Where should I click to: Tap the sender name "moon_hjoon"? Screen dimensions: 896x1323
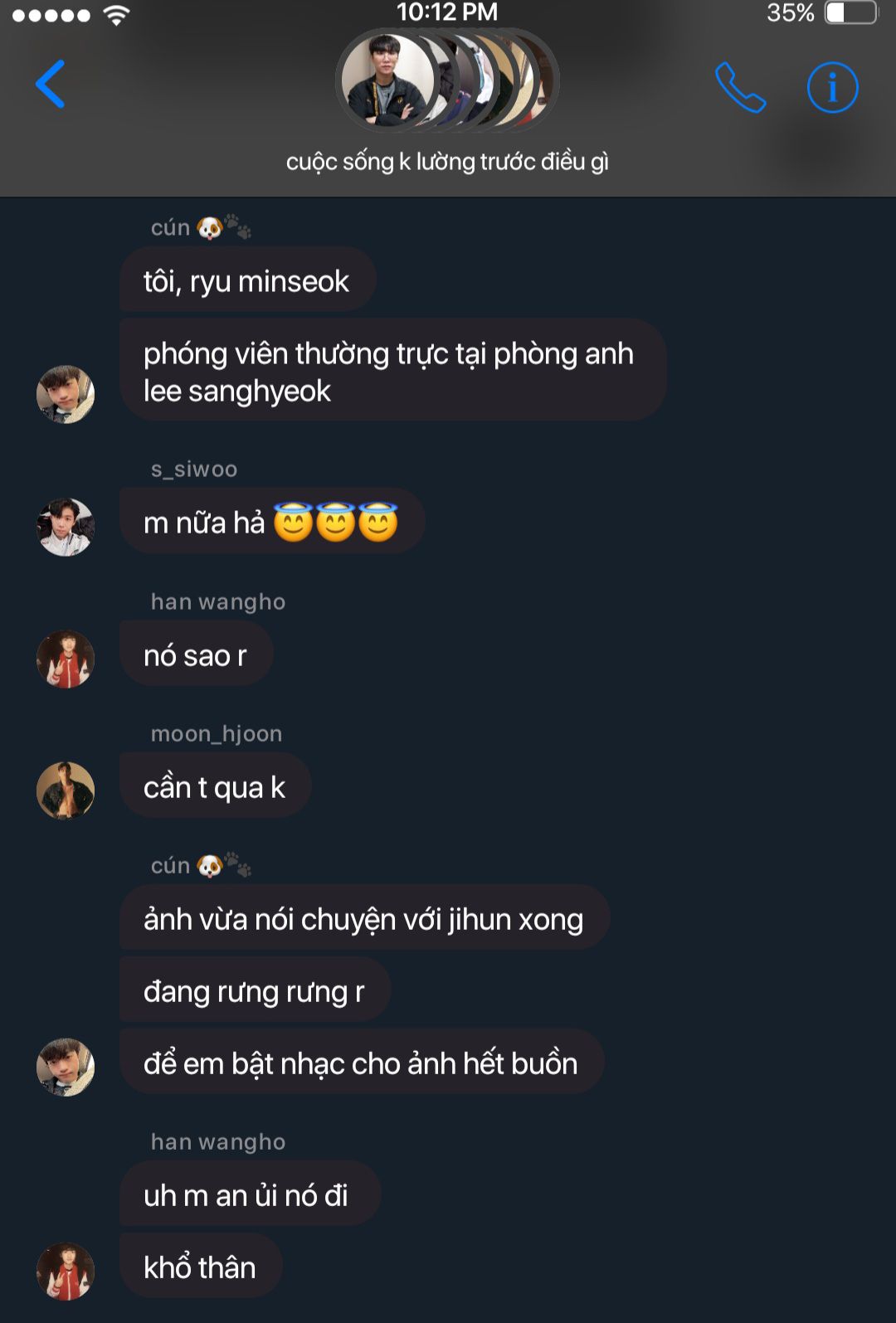217,734
